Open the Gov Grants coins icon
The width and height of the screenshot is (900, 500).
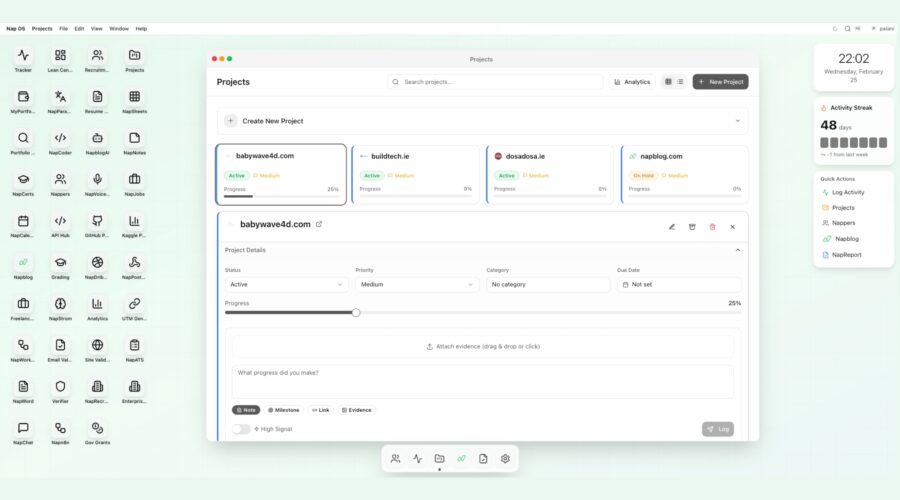pyautogui.click(x=98, y=428)
